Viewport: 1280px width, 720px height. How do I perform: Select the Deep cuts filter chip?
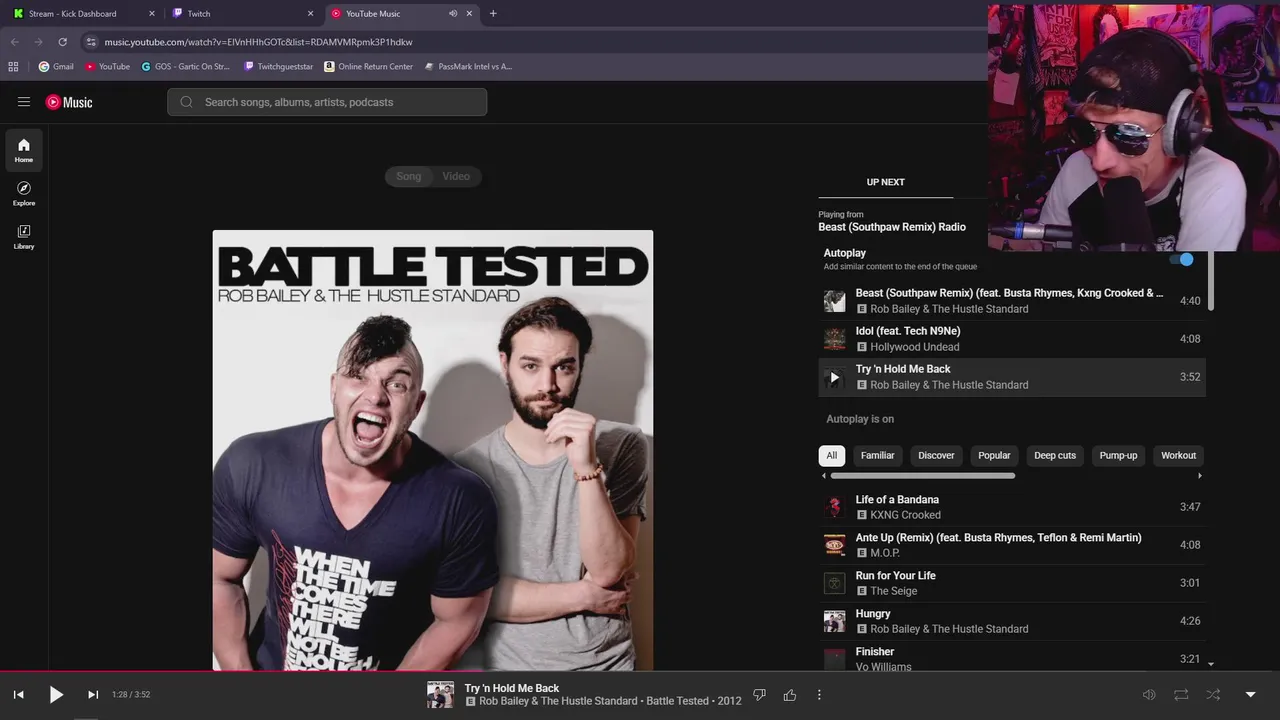point(1055,455)
